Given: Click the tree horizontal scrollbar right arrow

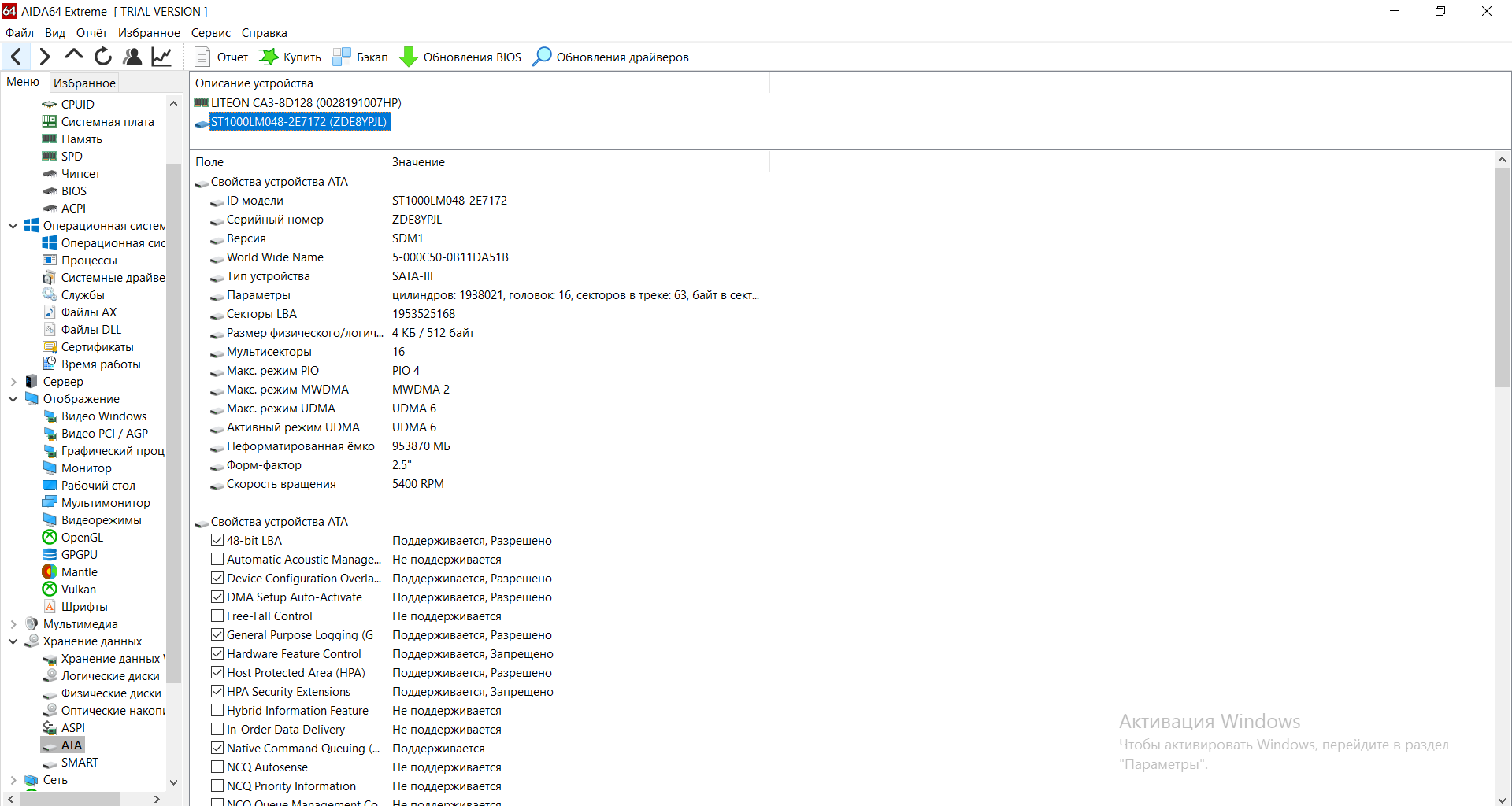Looking at the screenshot, I should 157,799.
